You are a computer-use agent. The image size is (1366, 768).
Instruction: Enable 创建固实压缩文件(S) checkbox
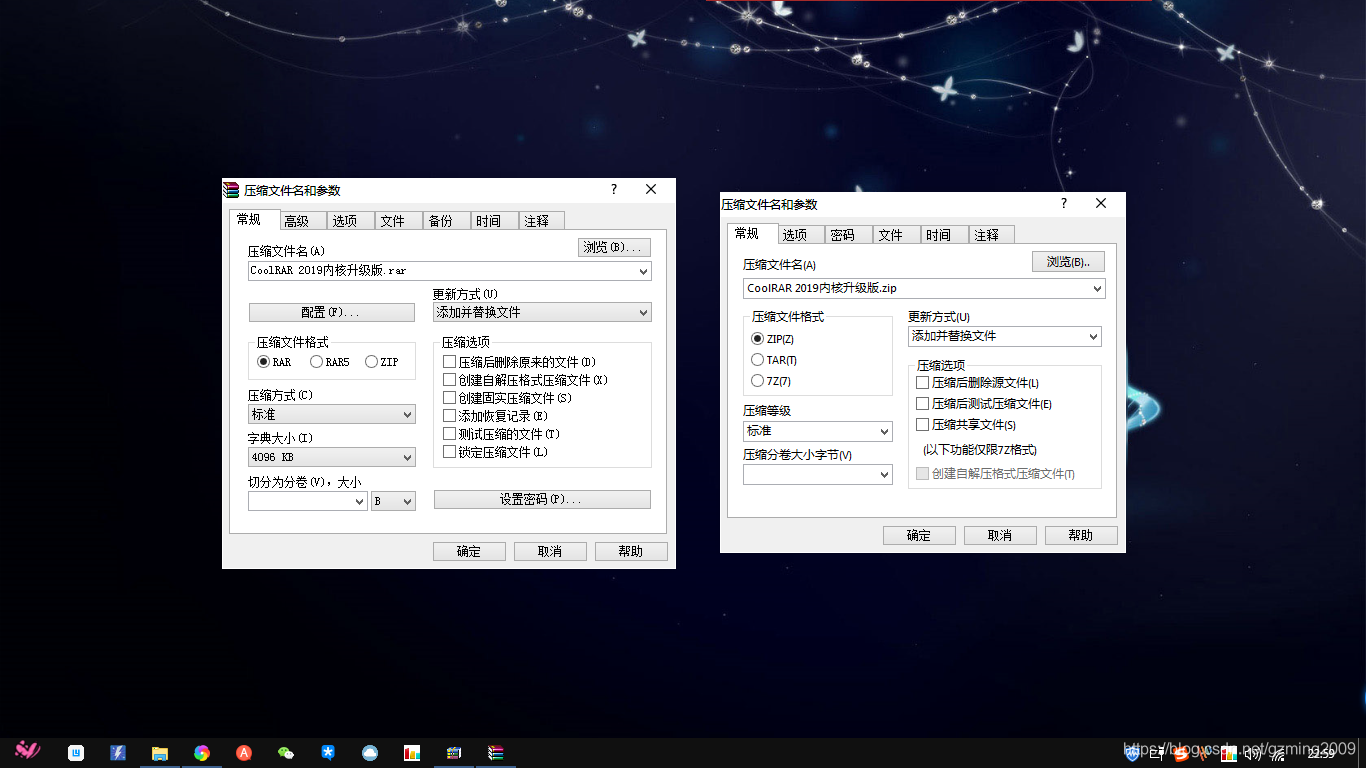pyautogui.click(x=450, y=398)
